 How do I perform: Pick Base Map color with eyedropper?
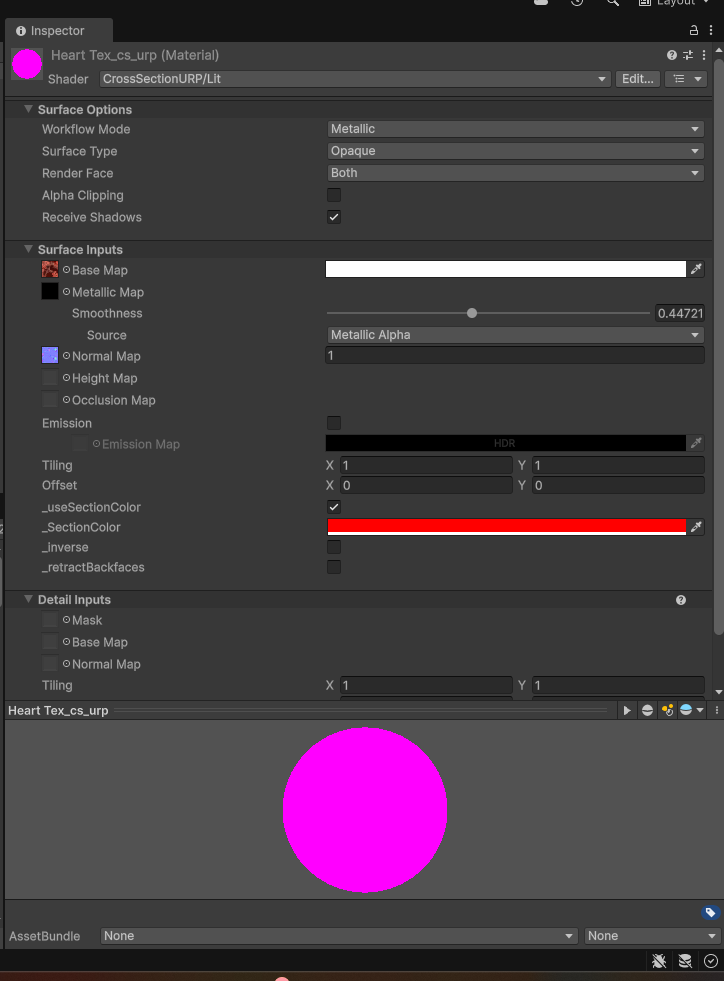tap(696, 270)
